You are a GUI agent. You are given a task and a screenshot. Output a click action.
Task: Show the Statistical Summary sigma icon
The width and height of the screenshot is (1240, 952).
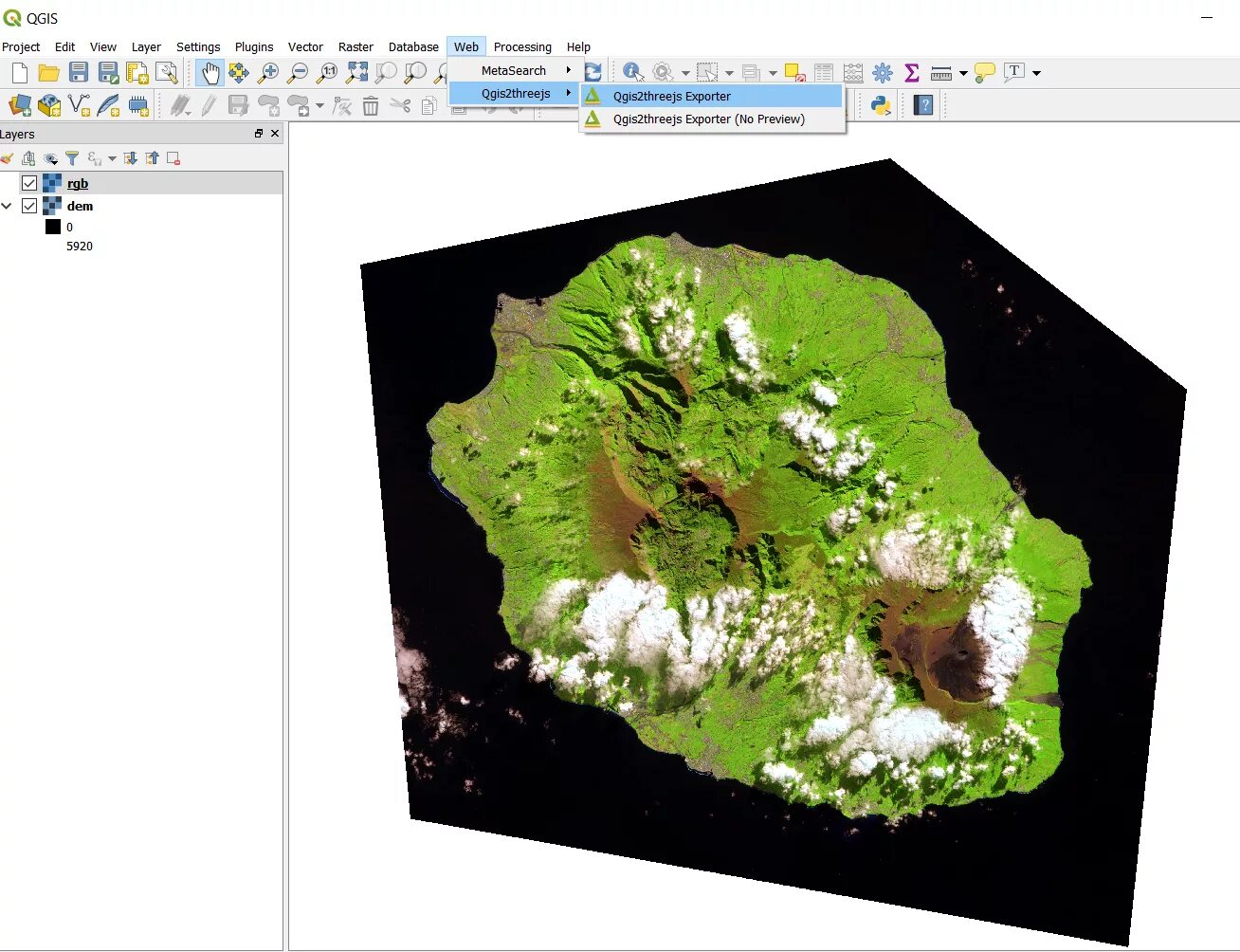(912, 72)
